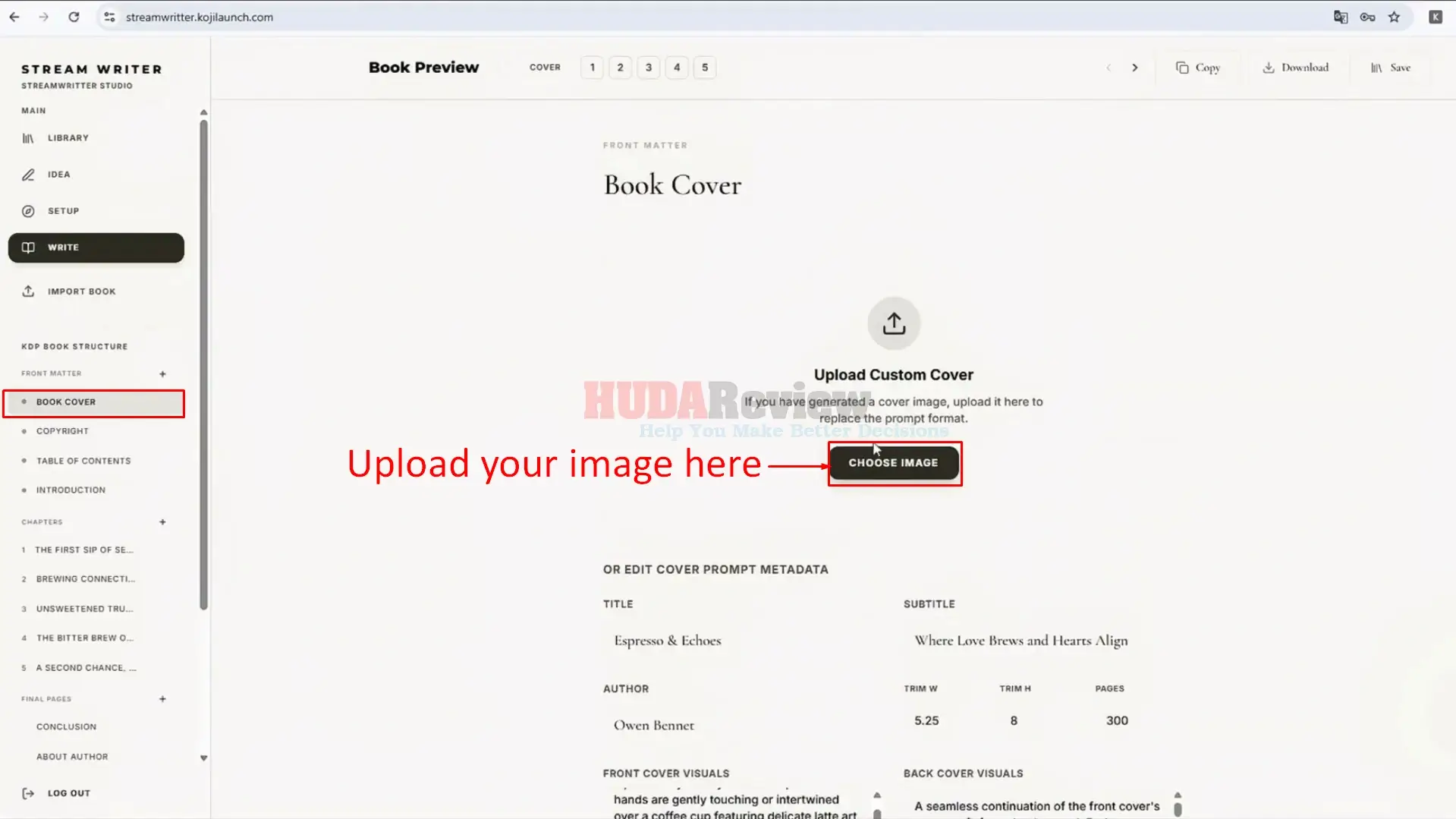This screenshot has height=819, width=1456.
Task: Jump to preview page 5
Action: click(x=705, y=68)
